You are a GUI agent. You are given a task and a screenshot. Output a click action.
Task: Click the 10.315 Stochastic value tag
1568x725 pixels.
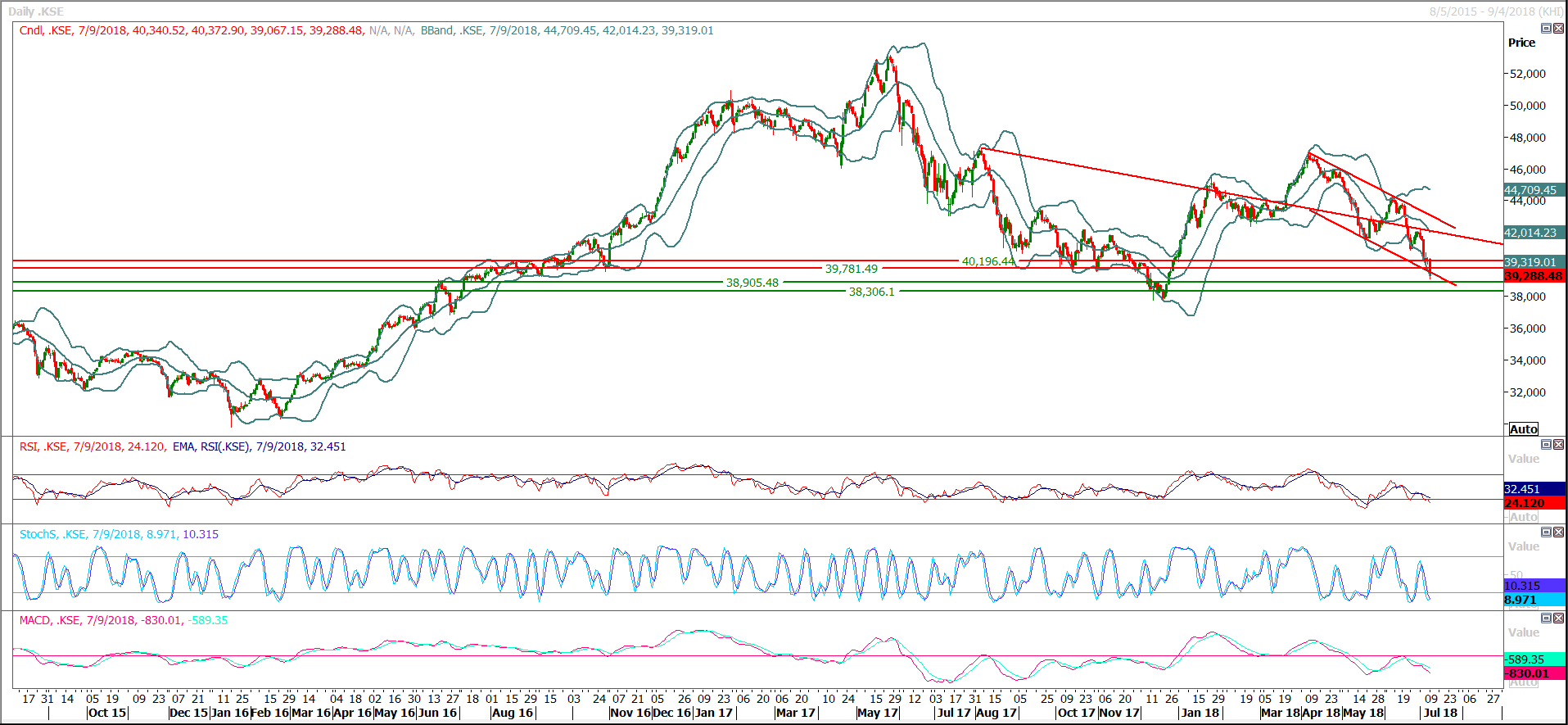click(1534, 586)
